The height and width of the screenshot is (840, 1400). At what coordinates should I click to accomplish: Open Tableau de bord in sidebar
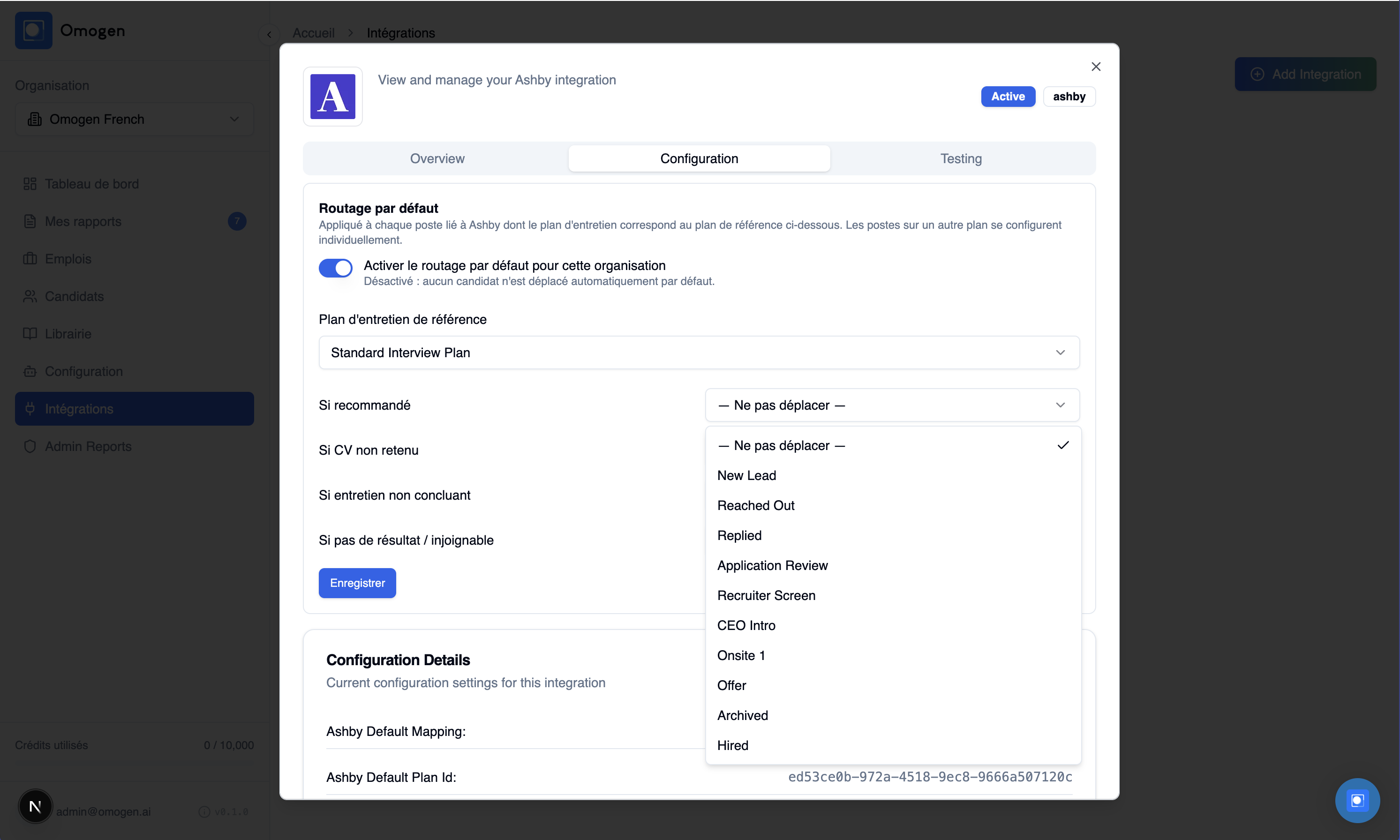134,184
